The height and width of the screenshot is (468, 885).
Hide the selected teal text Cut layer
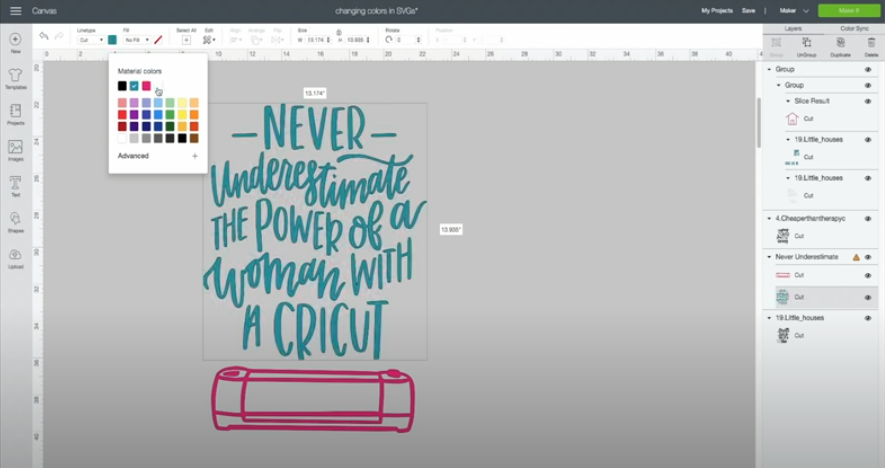(868, 297)
